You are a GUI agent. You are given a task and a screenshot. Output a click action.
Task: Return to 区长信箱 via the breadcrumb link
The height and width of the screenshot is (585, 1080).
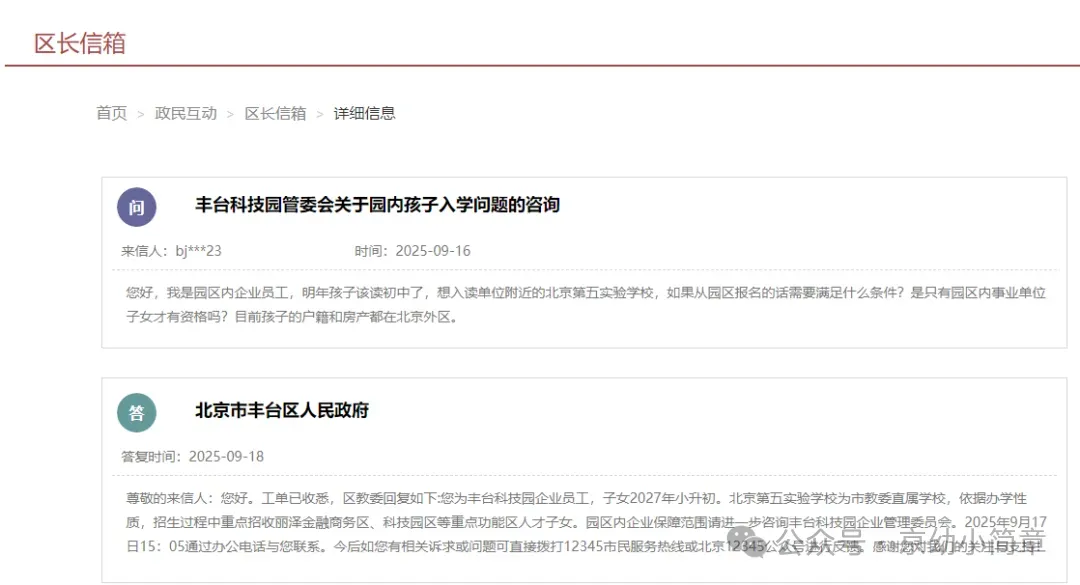(x=275, y=114)
